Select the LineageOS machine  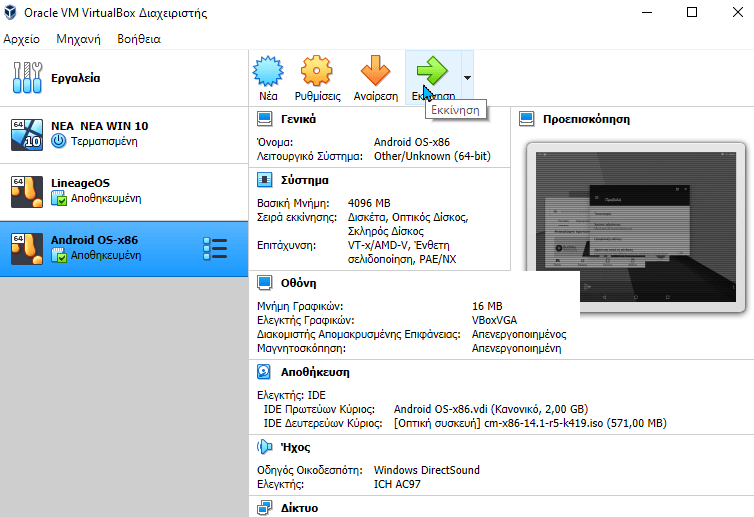[124, 192]
